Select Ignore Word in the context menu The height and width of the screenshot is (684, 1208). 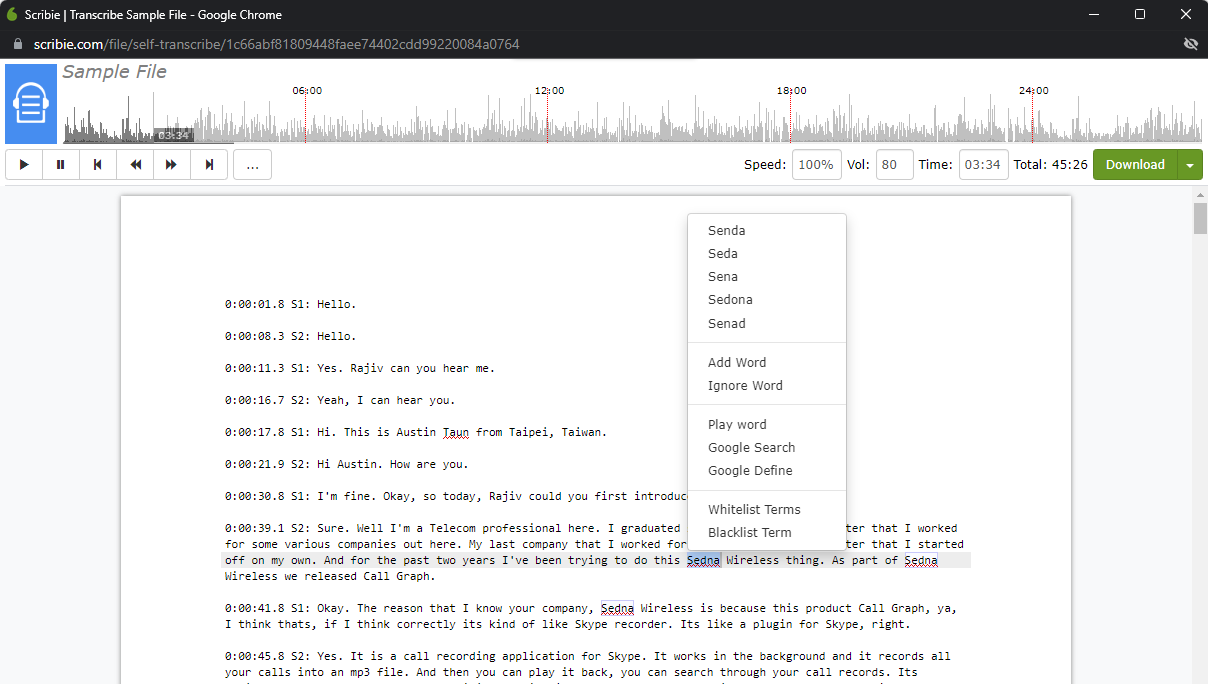[x=767, y=386]
